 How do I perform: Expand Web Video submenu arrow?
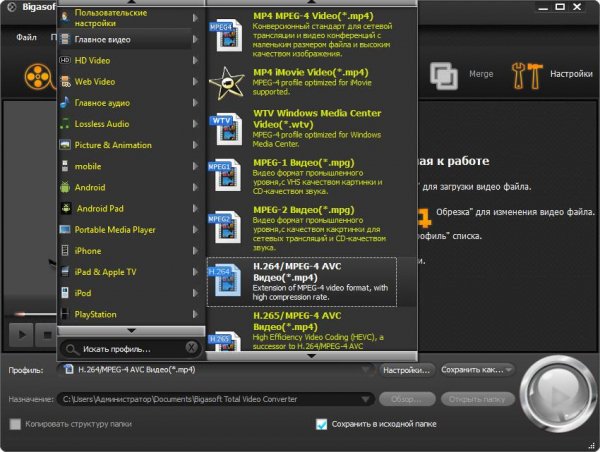(195, 81)
